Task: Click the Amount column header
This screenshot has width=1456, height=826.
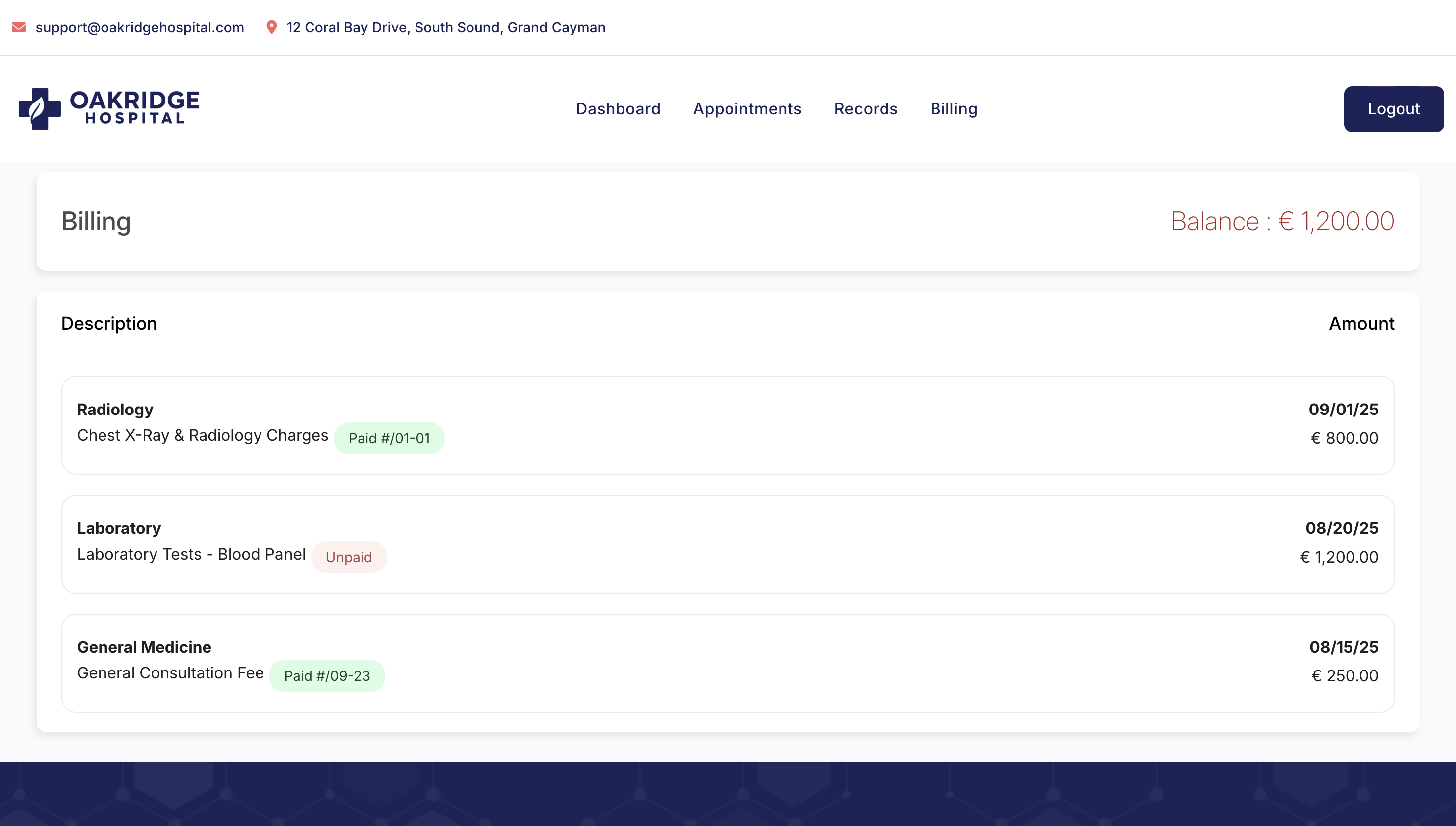Action: point(1361,323)
